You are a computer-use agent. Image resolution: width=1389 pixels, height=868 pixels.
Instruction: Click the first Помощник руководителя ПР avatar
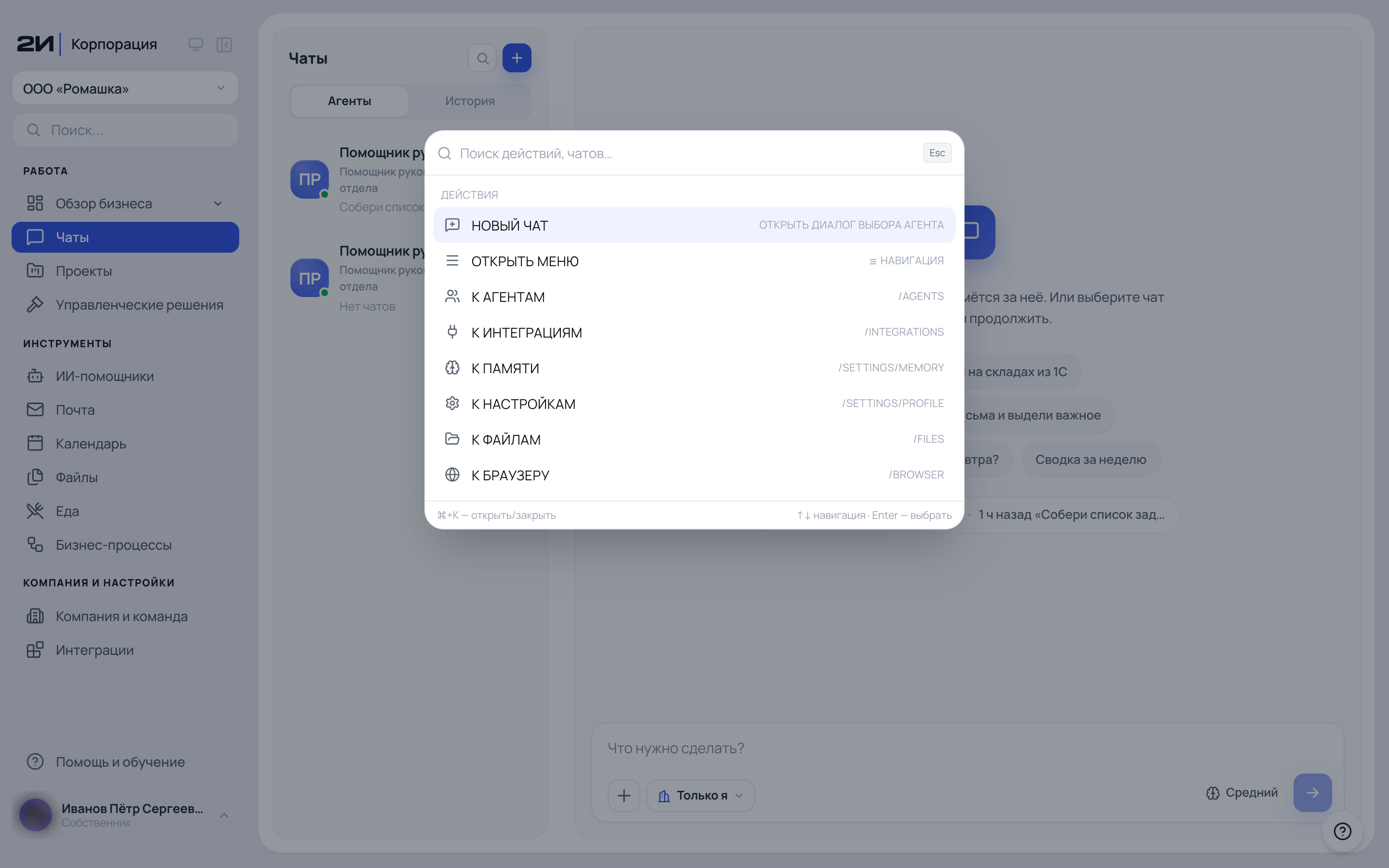pyautogui.click(x=309, y=179)
